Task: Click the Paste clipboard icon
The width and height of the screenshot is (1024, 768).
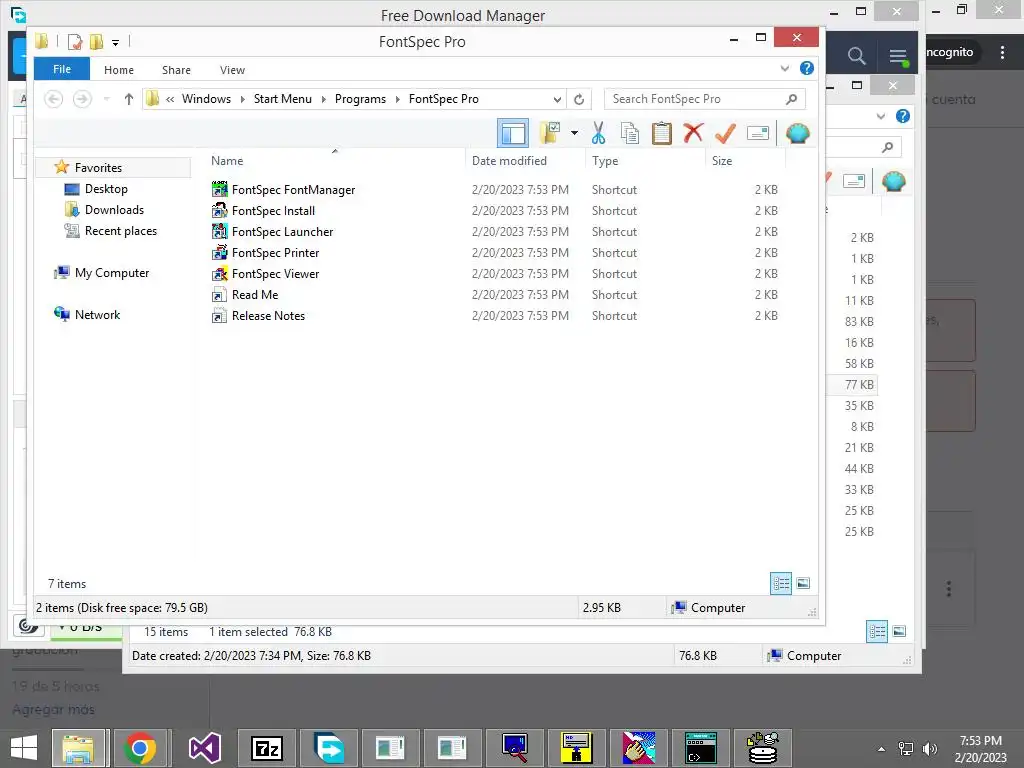Action: pos(662,133)
